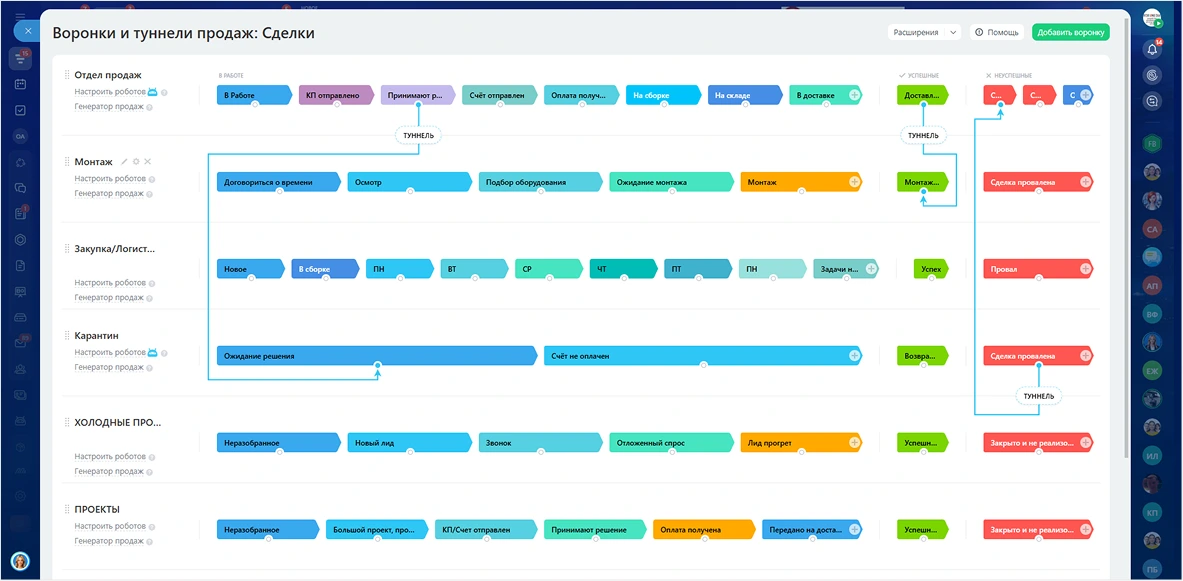Click the tasks checkmark icon in the left sidebar
Screen dimensions: 1183x581
coord(20,110)
